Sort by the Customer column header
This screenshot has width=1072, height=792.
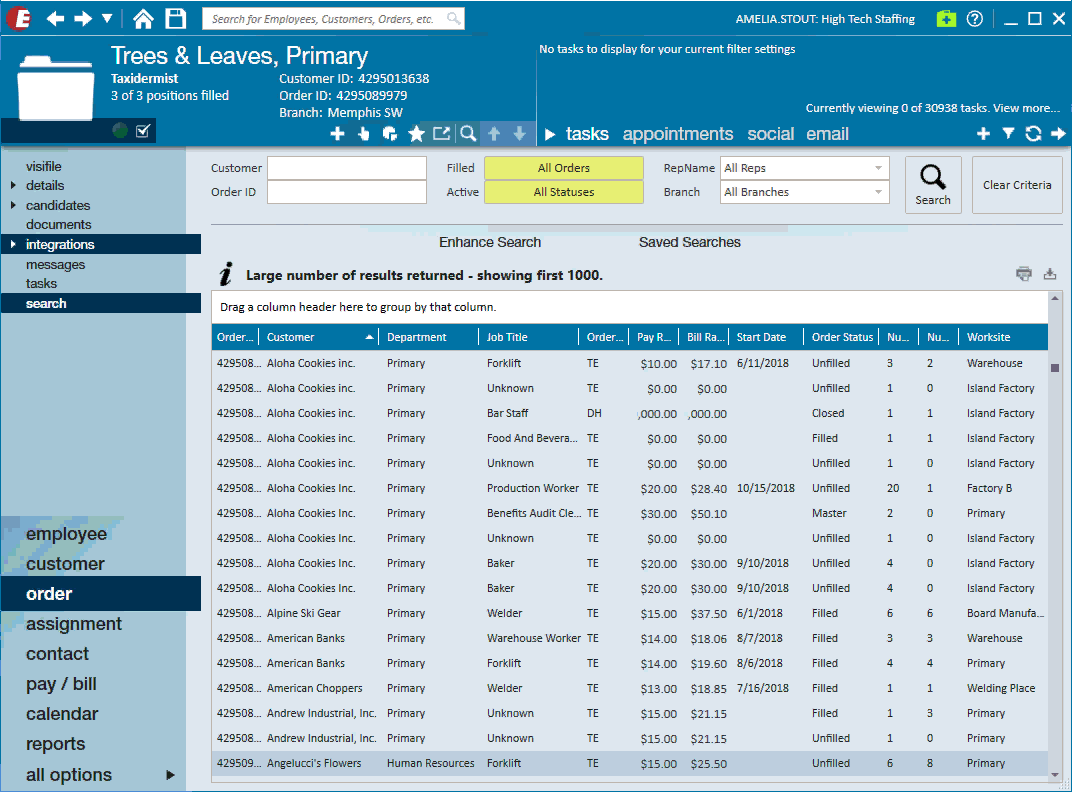(319, 337)
